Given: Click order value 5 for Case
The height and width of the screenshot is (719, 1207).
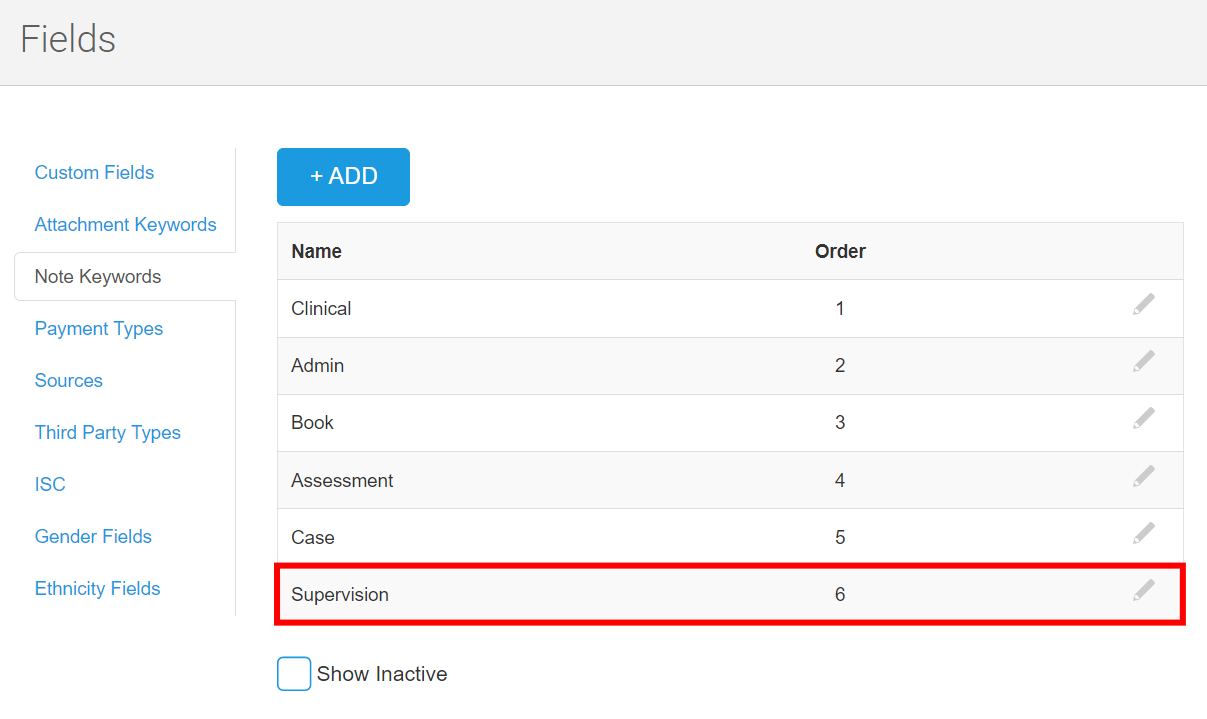Looking at the screenshot, I should (x=840, y=538).
